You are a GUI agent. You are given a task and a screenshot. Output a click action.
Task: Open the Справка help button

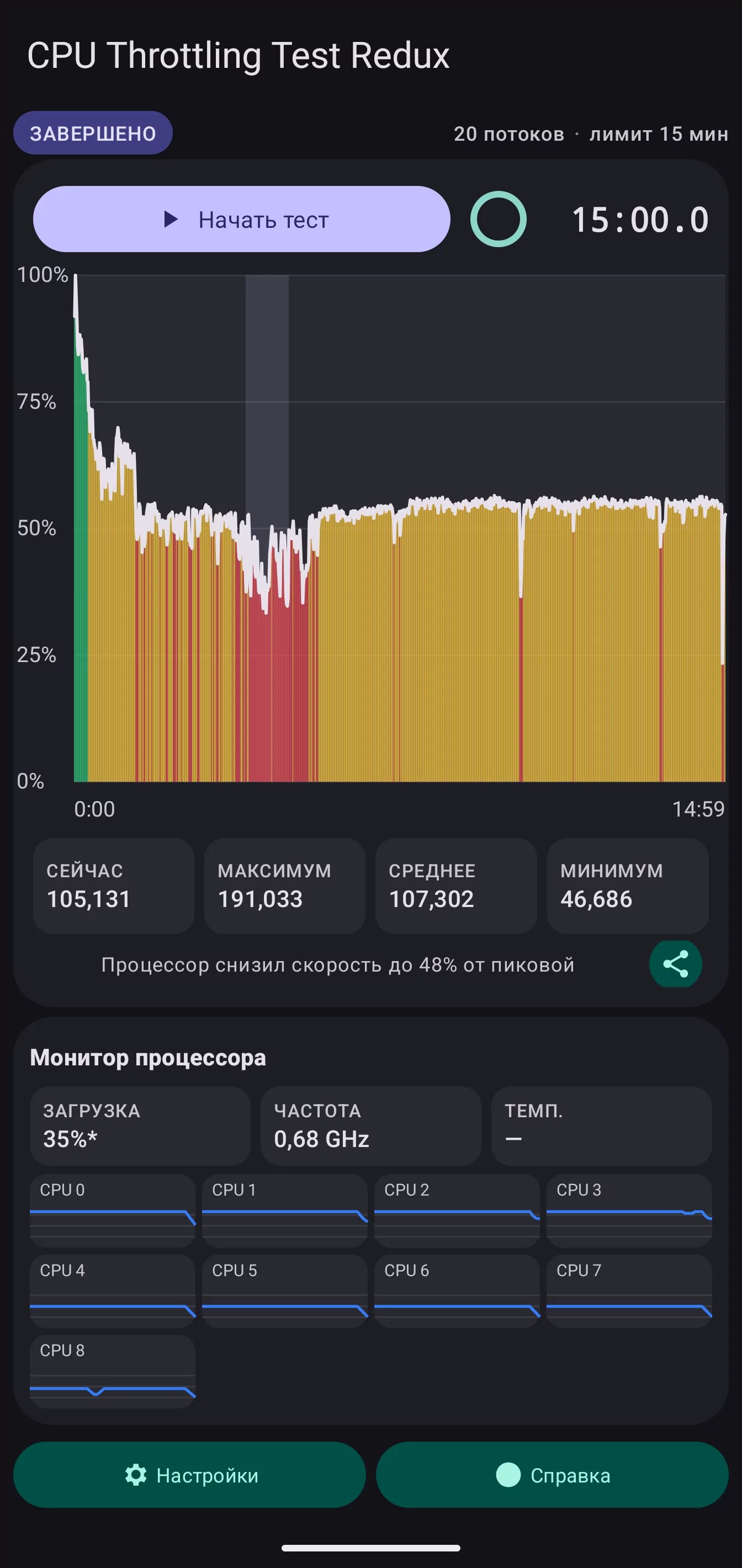tap(552, 1475)
